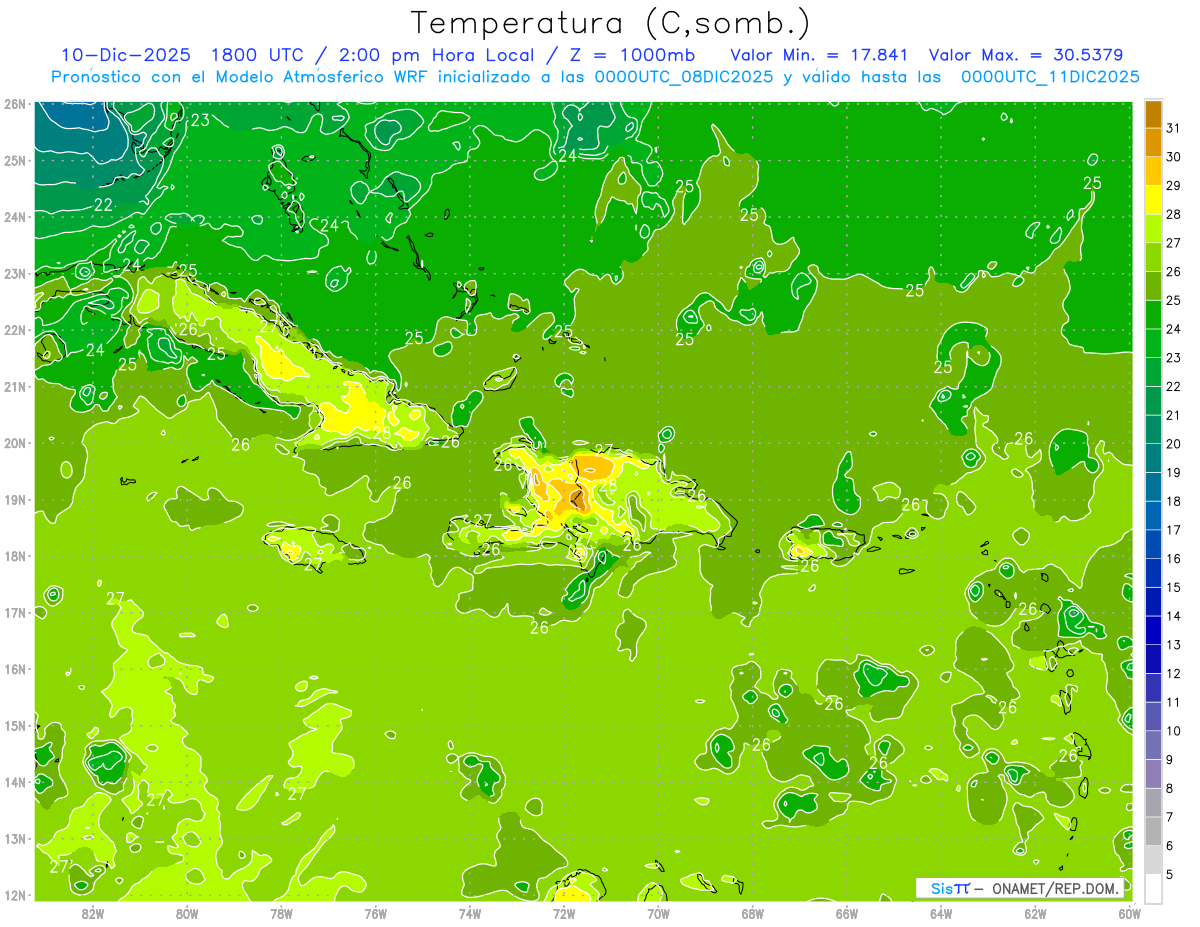Click the 24N latitude axis label
1200x927 pixels.
(x=14, y=216)
